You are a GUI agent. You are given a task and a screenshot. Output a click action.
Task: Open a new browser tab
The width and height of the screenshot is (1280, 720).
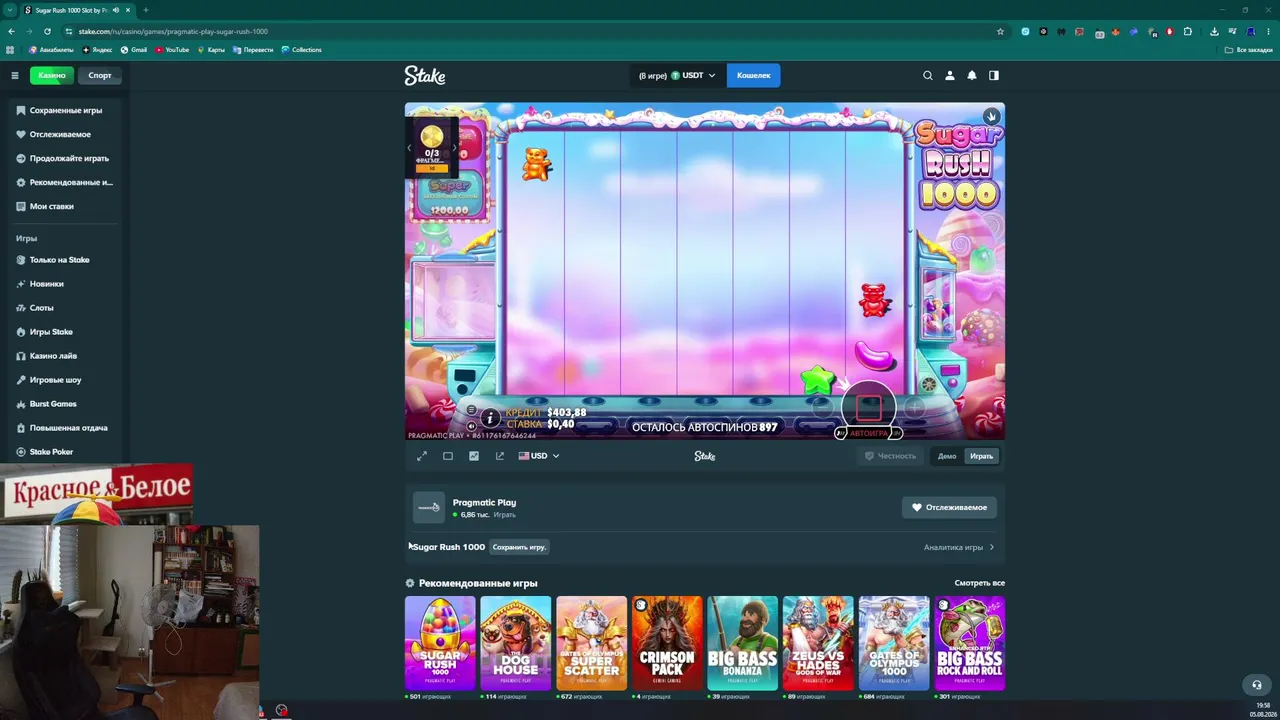146,10
